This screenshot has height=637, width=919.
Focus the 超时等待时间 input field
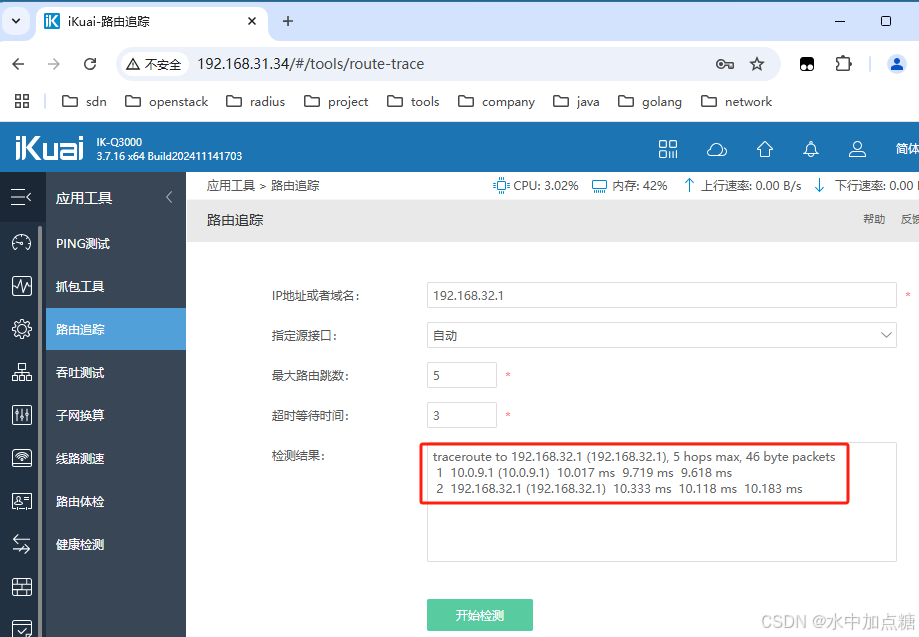pyautogui.click(x=462, y=415)
